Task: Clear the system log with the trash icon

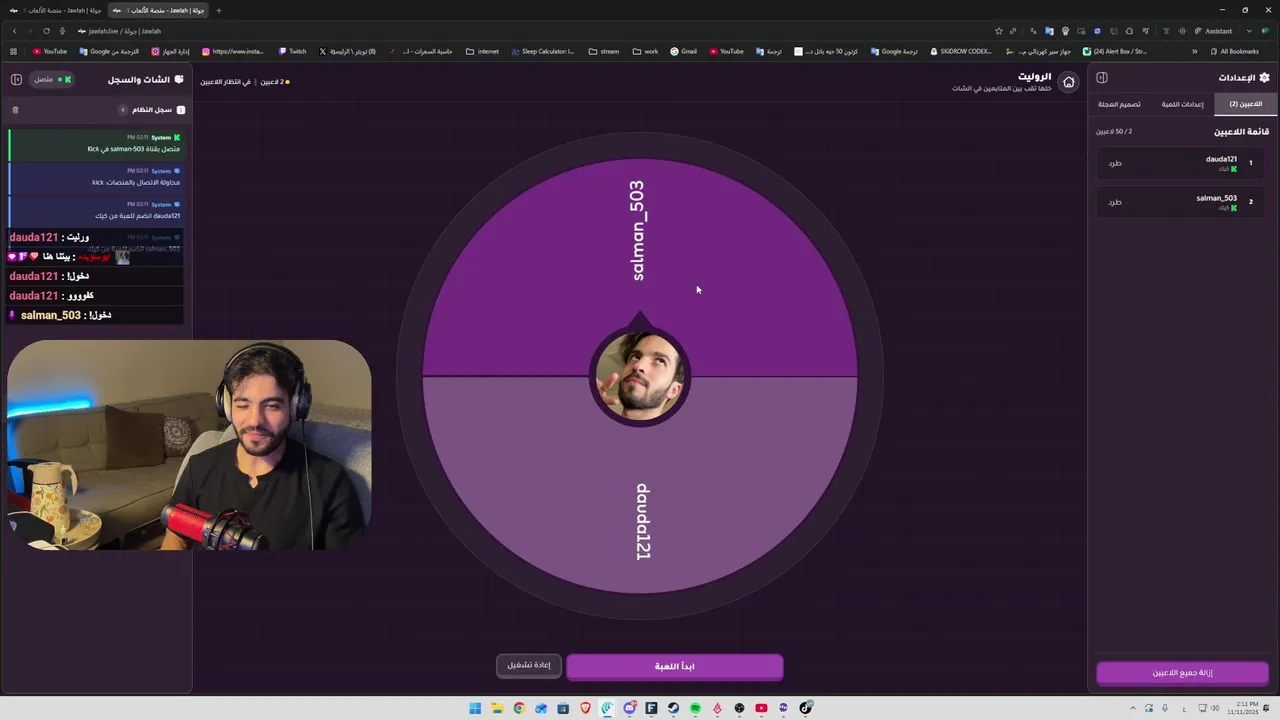Action: [x=15, y=110]
